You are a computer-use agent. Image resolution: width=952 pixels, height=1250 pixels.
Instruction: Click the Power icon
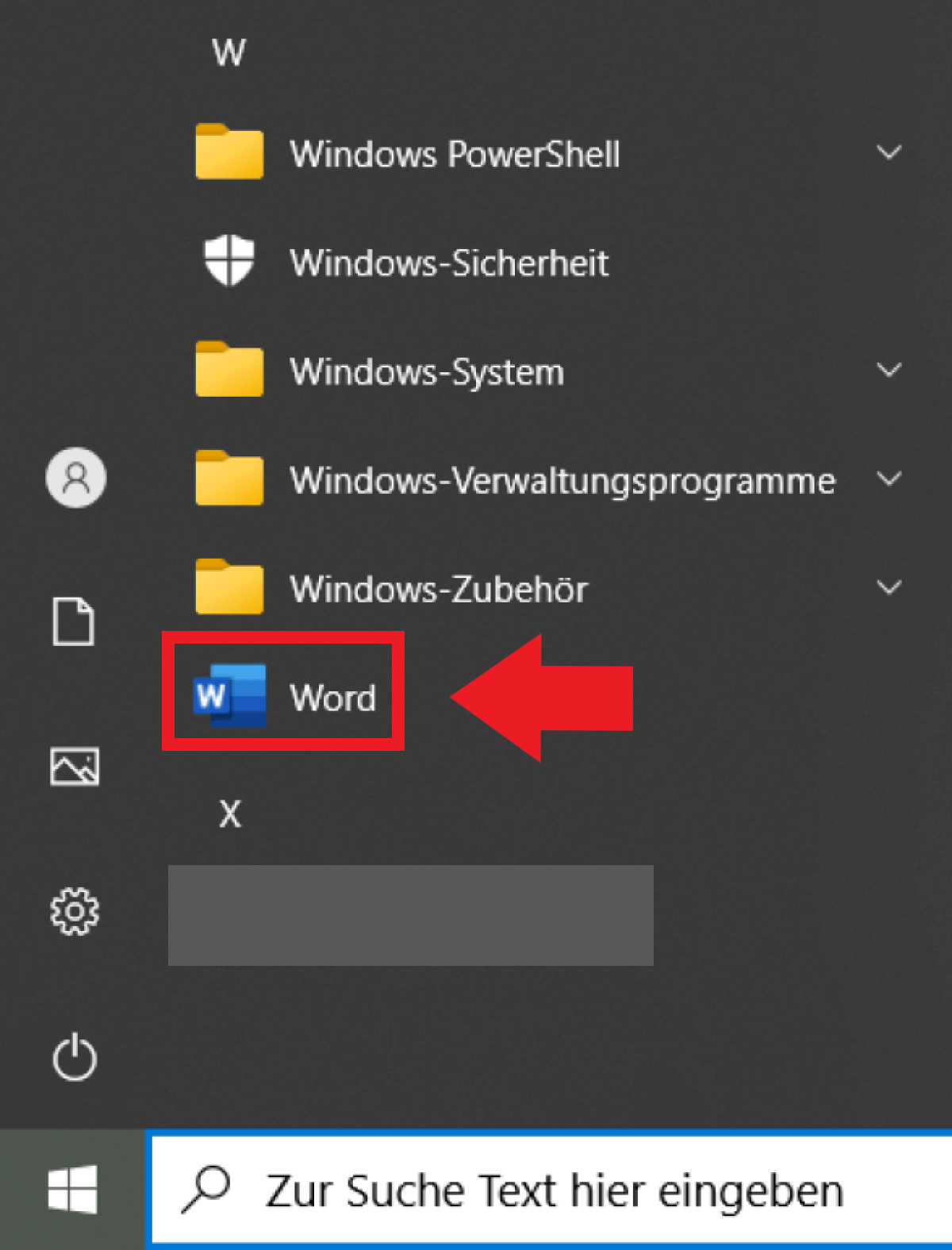tap(75, 1056)
